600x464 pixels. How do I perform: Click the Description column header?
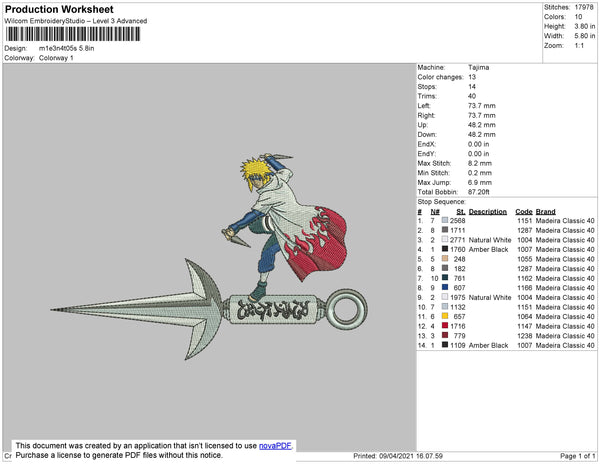point(488,212)
